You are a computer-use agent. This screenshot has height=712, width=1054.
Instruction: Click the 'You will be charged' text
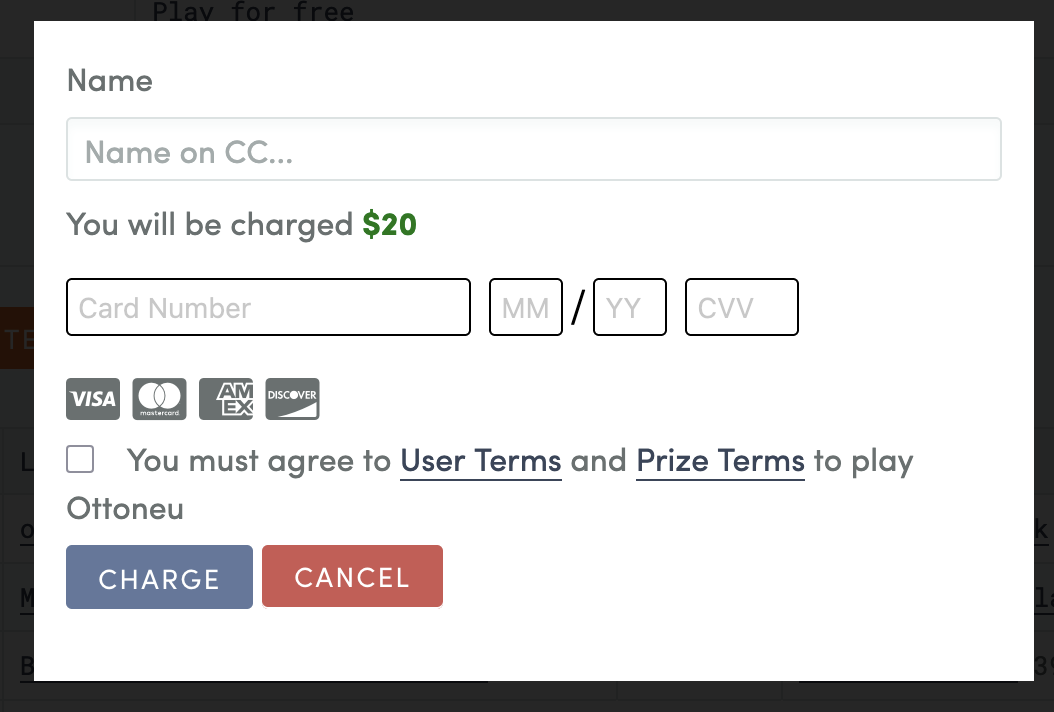[210, 225]
